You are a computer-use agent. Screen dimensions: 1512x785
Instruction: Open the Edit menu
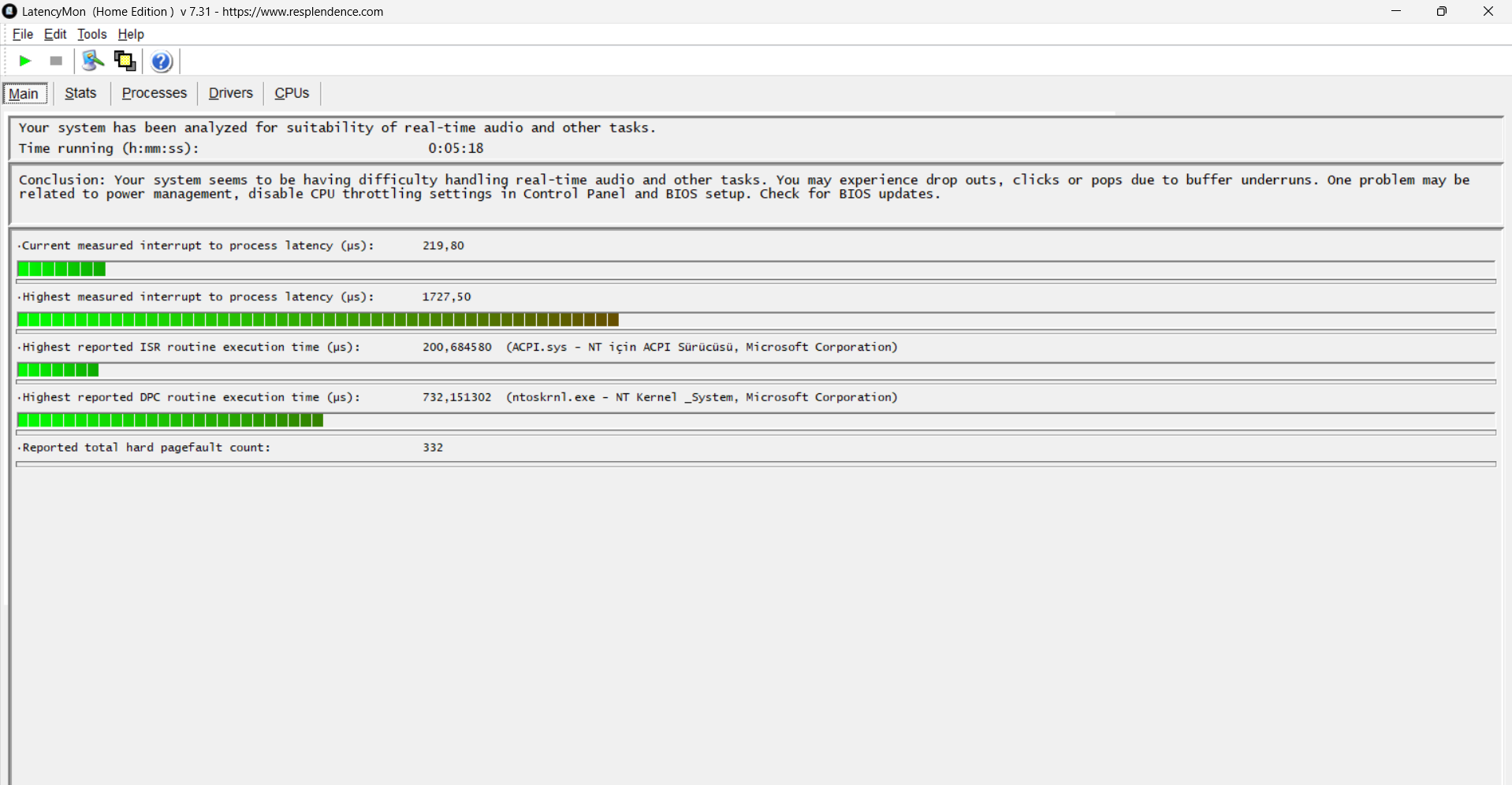[55, 34]
